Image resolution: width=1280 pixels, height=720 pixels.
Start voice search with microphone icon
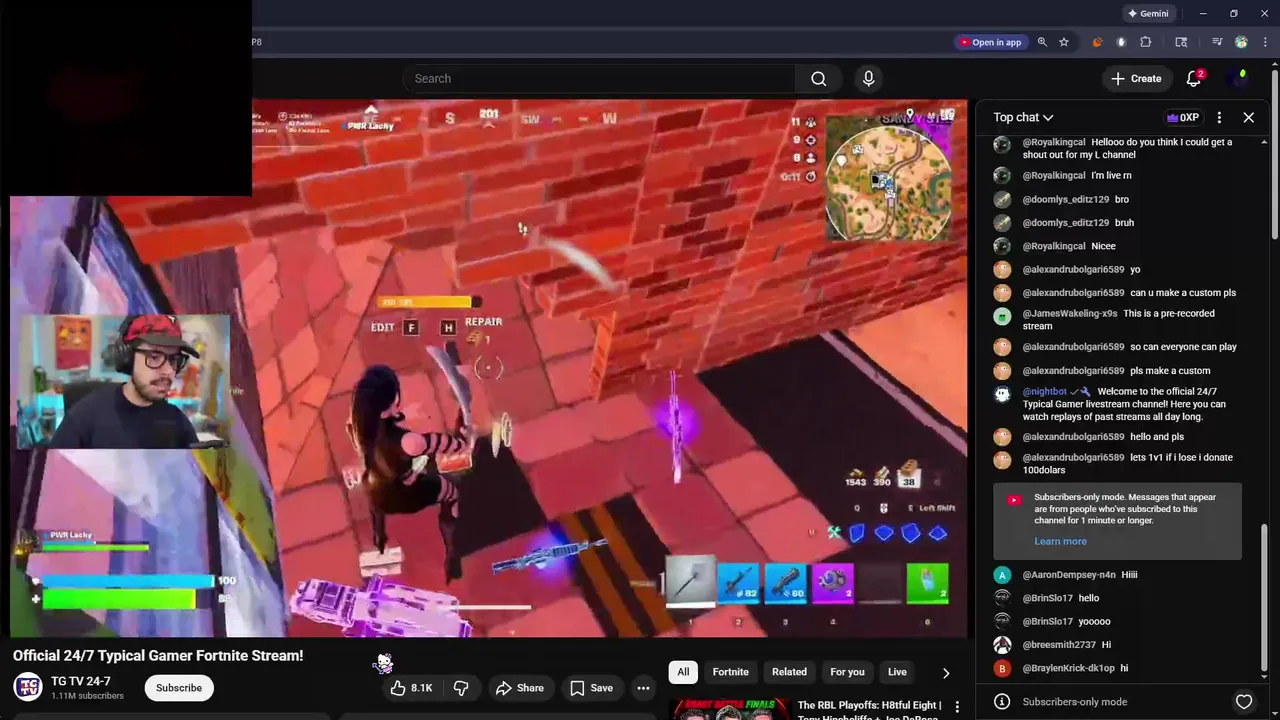tap(868, 78)
